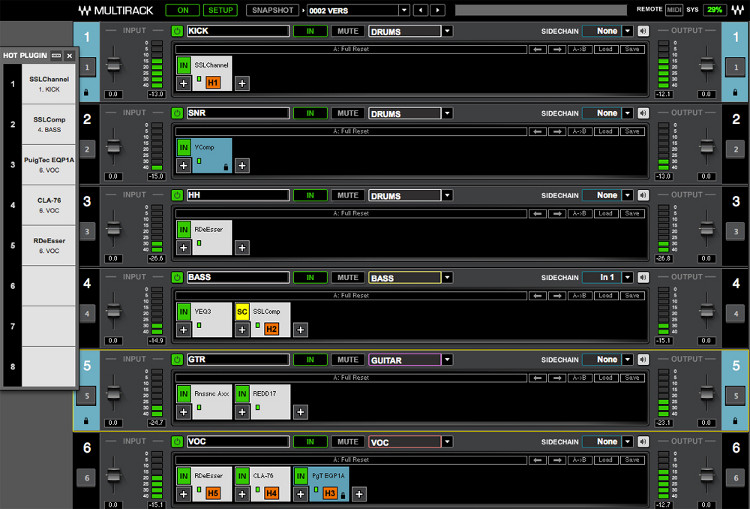Toggle the KICK track power button
Screen dimensions: 750x509
(177, 31)
